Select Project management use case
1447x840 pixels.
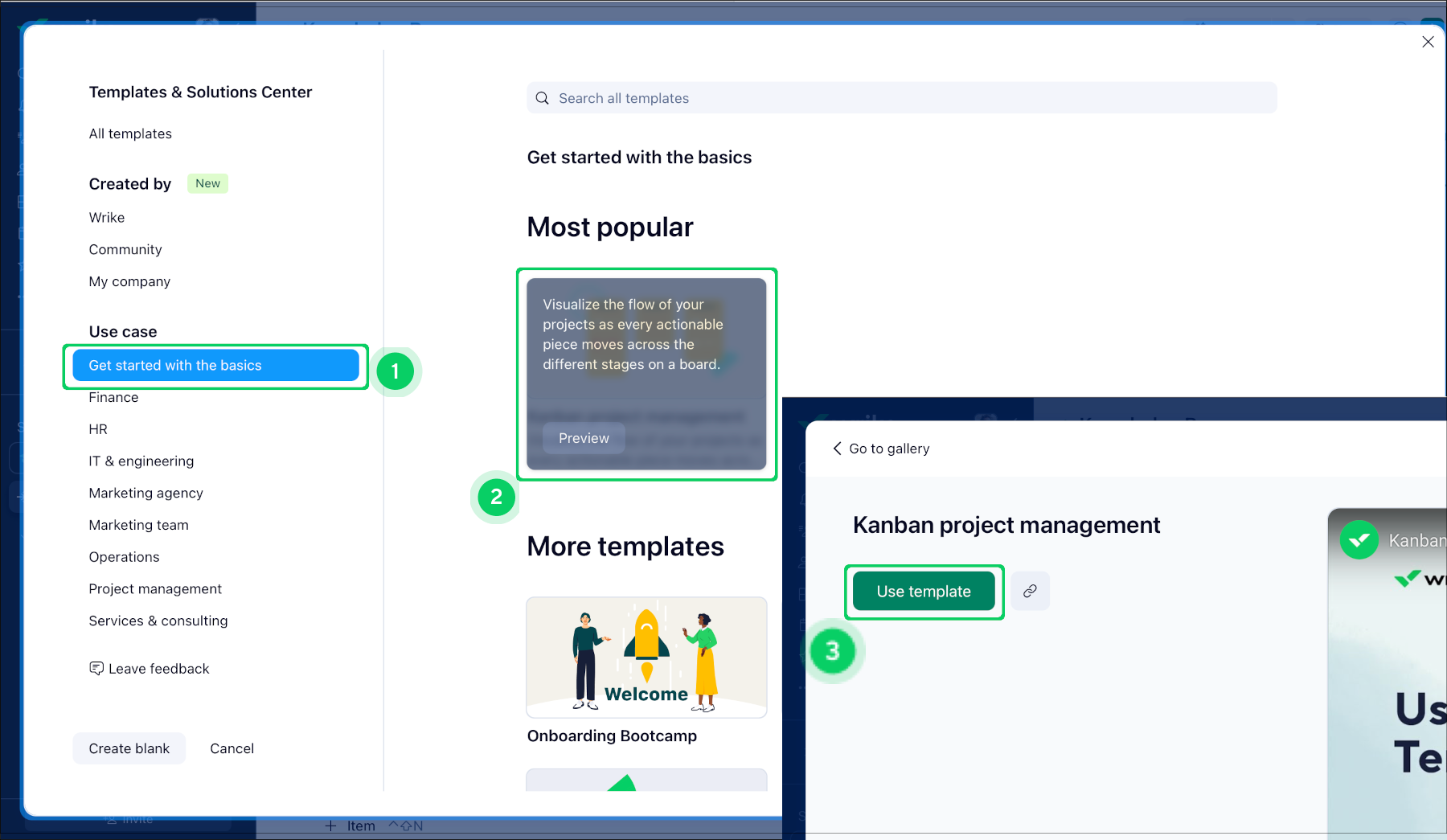pos(155,589)
